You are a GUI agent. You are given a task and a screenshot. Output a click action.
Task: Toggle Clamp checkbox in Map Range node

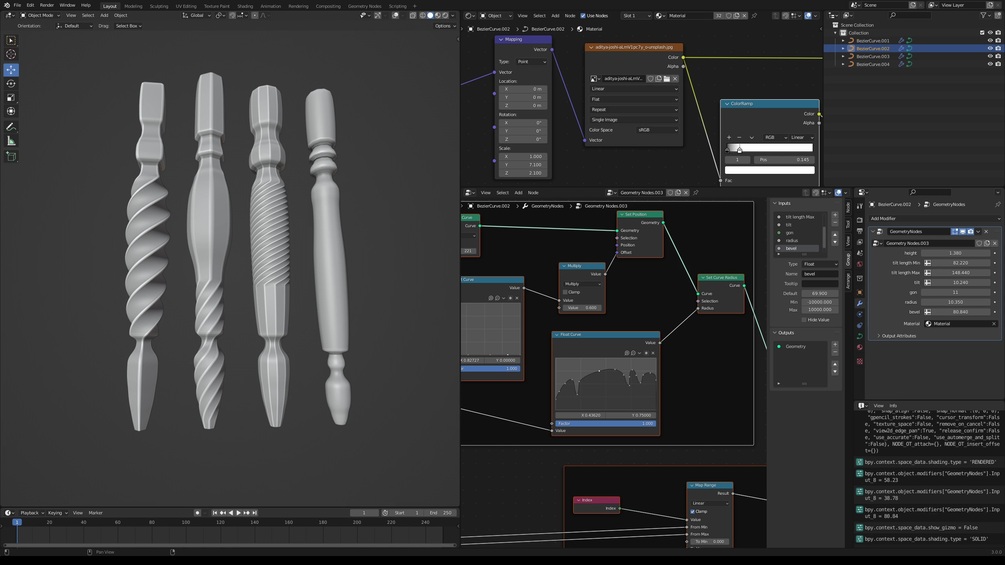click(x=692, y=511)
